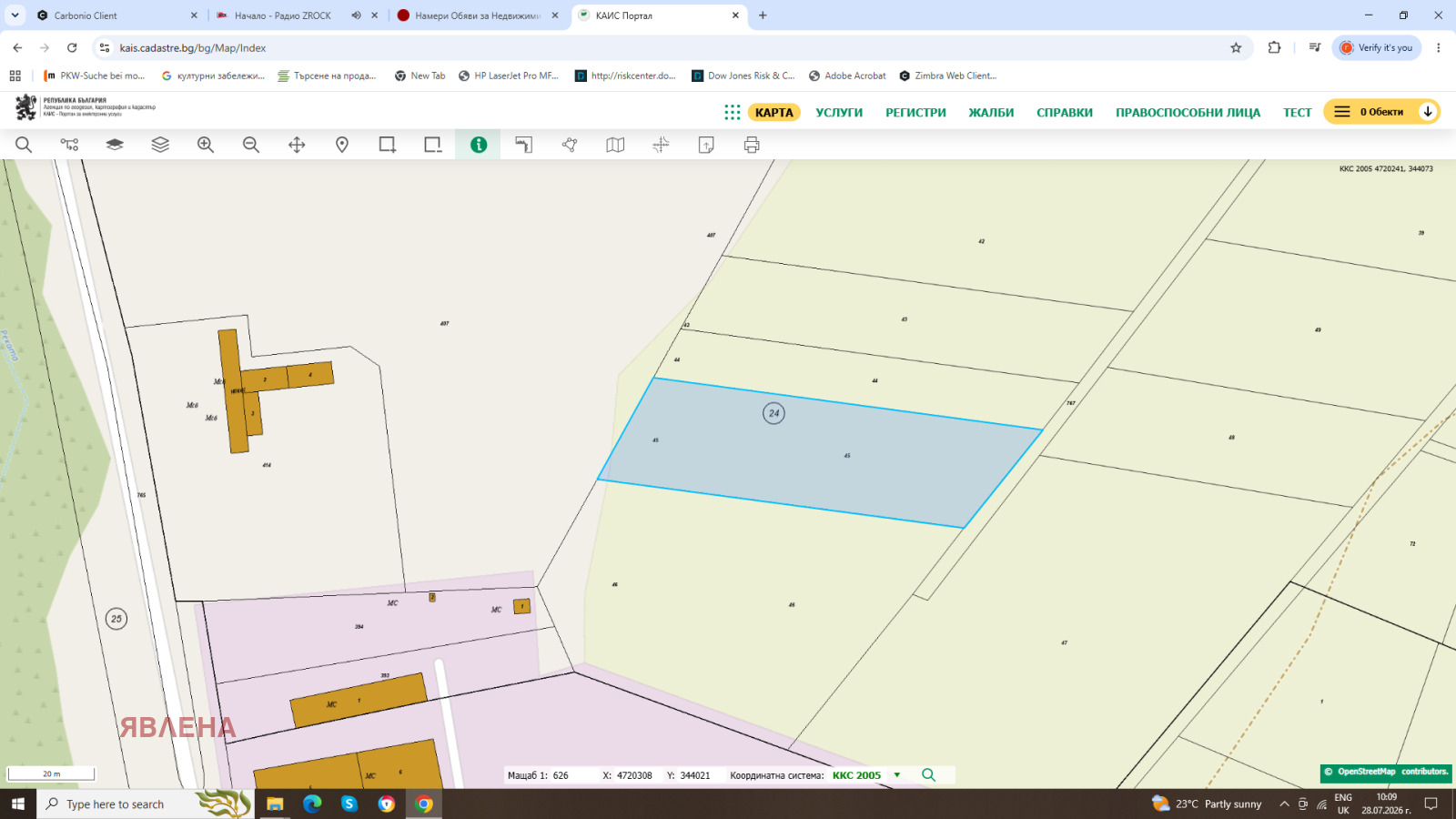Image resolution: width=1456 pixels, height=819 pixels.
Task: Select the zoom in magnifier tool
Action: coord(206,145)
